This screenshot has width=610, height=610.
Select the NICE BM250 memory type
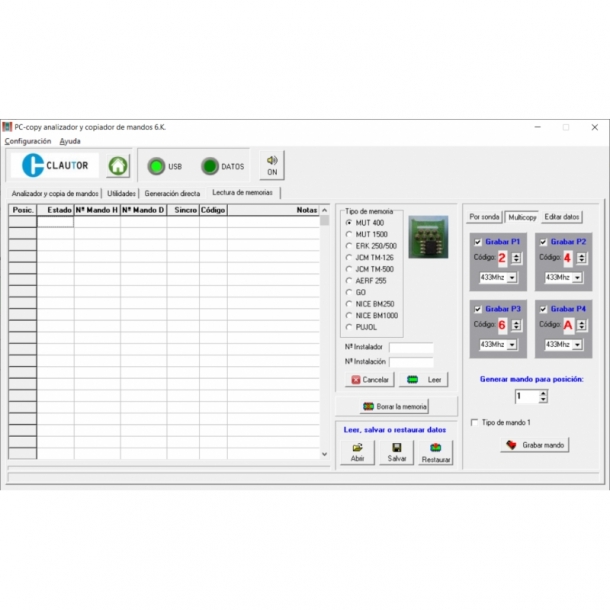pos(349,303)
